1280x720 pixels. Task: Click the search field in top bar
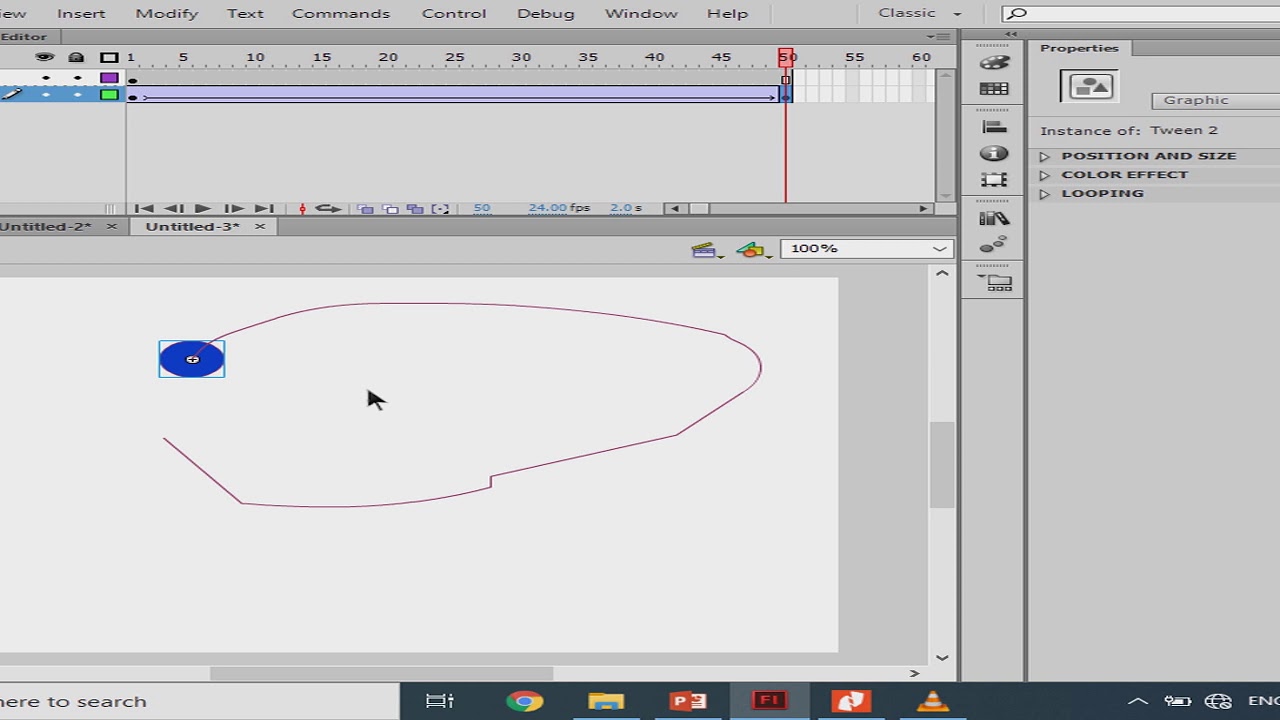click(x=1140, y=13)
